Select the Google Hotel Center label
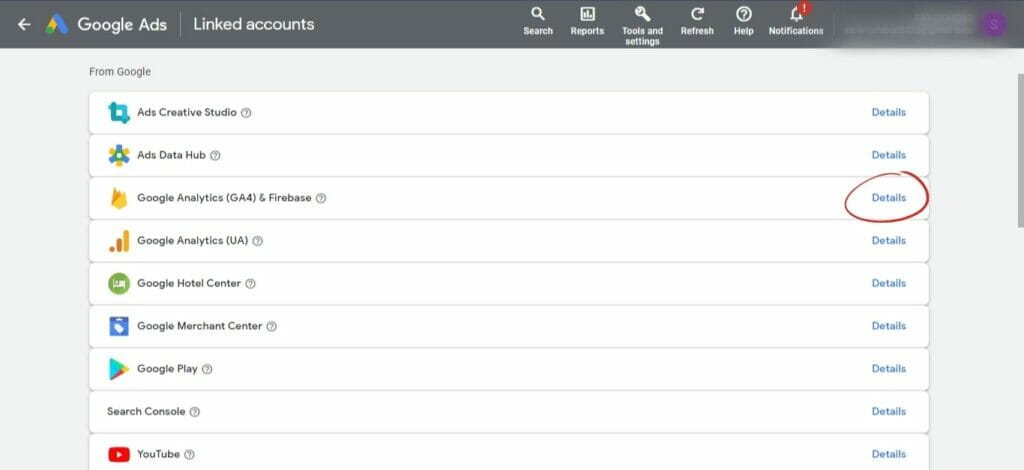This screenshot has height=470, width=1024. pos(189,283)
